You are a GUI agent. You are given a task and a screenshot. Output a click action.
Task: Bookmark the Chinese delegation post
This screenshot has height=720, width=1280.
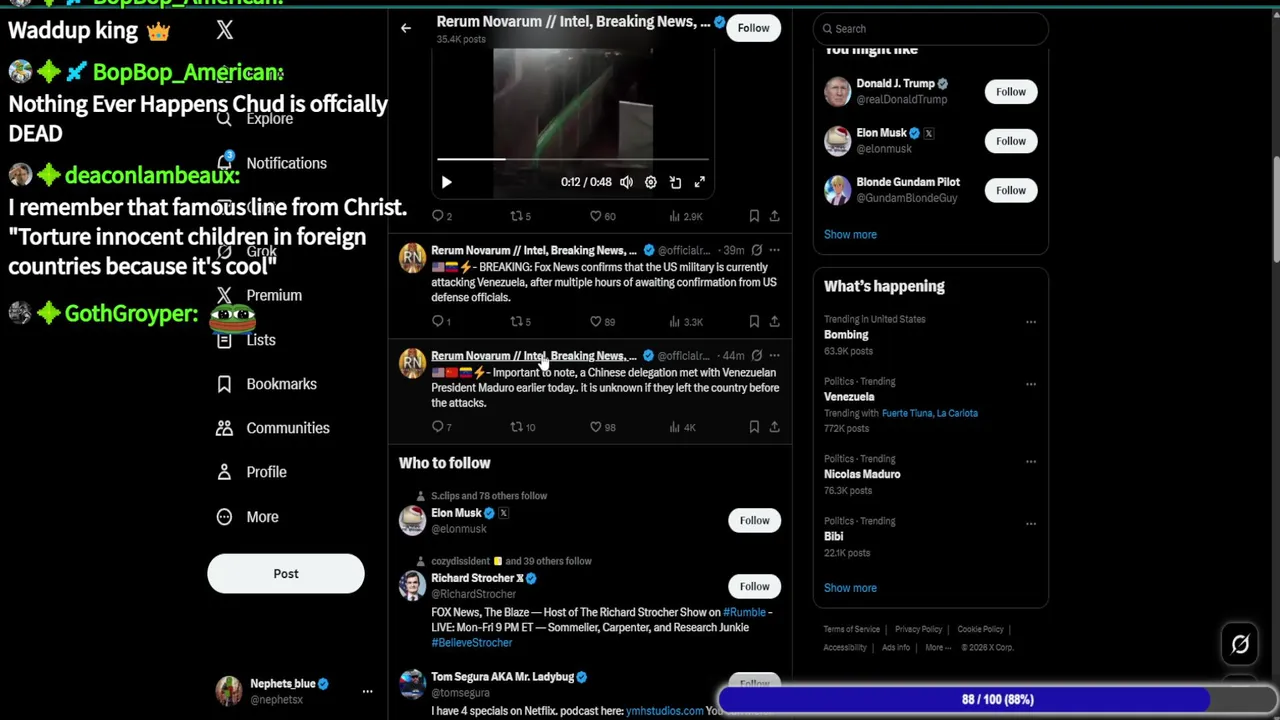tap(754, 427)
